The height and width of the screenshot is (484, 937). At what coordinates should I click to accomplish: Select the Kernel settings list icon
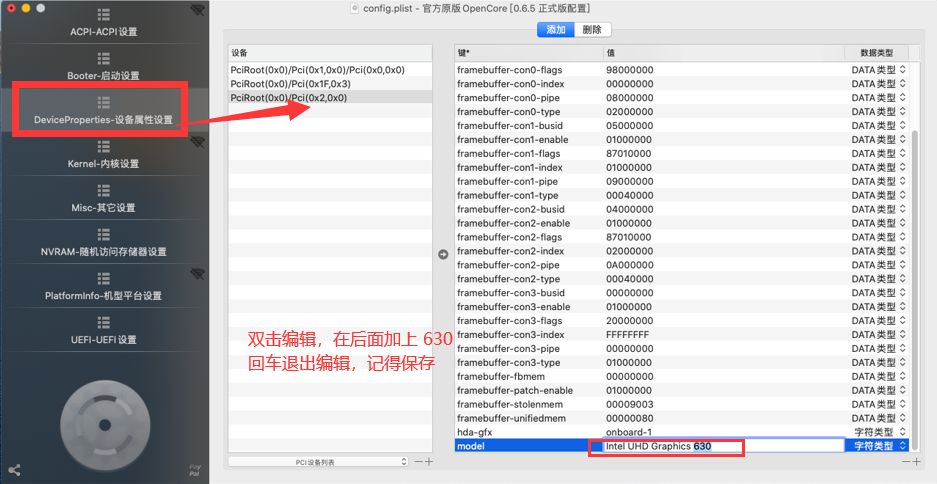(x=103, y=147)
